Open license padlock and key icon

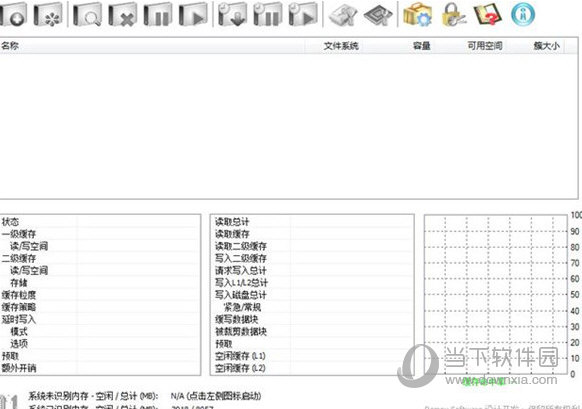[x=454, y=15]
